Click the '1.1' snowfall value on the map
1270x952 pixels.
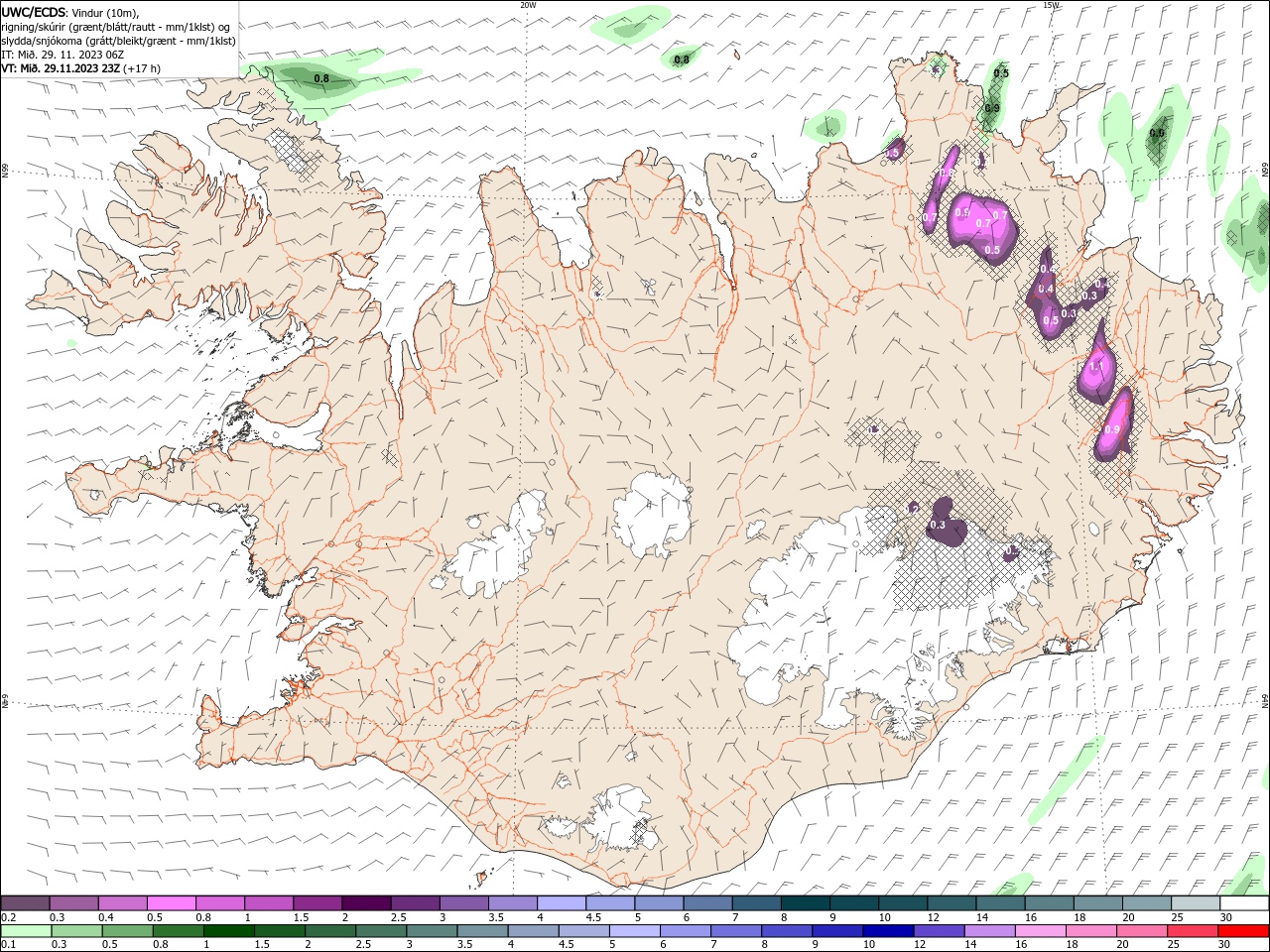[1096, 367]
